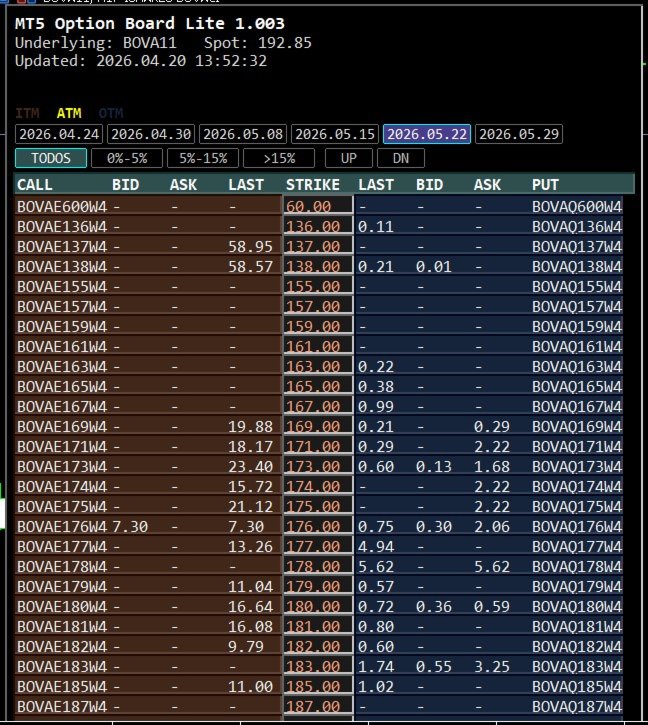The width and height of the screenshot is (648, 725).
Task: Select put option BOVAQ161W4
Action: tap(577, 346)
